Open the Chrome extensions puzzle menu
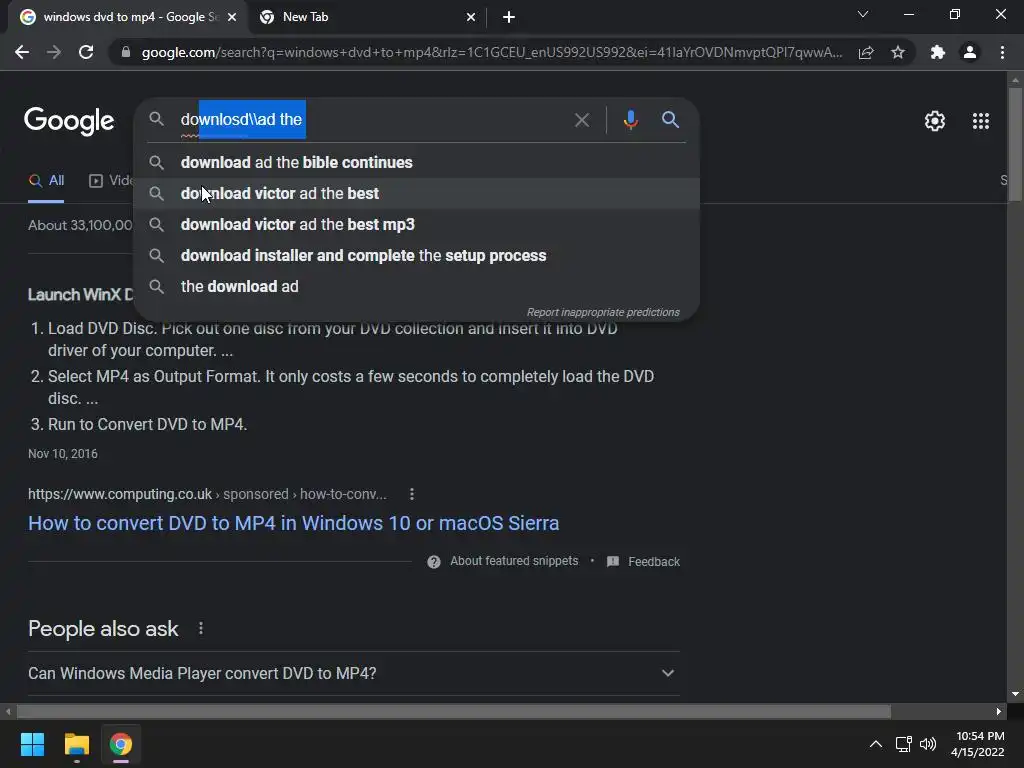Image resolution: width=1024 pixels, height=768 pixels. coord(938,52)
